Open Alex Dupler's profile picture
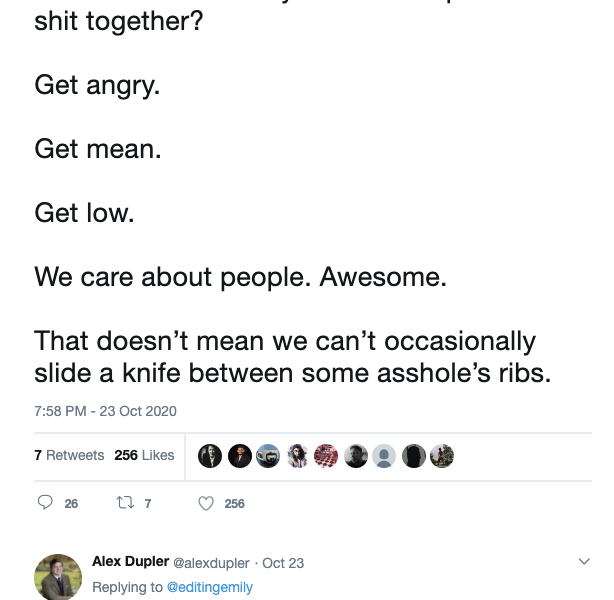Image resolution: width=614 pixels, height=600 pixels. tap(58, 577)
